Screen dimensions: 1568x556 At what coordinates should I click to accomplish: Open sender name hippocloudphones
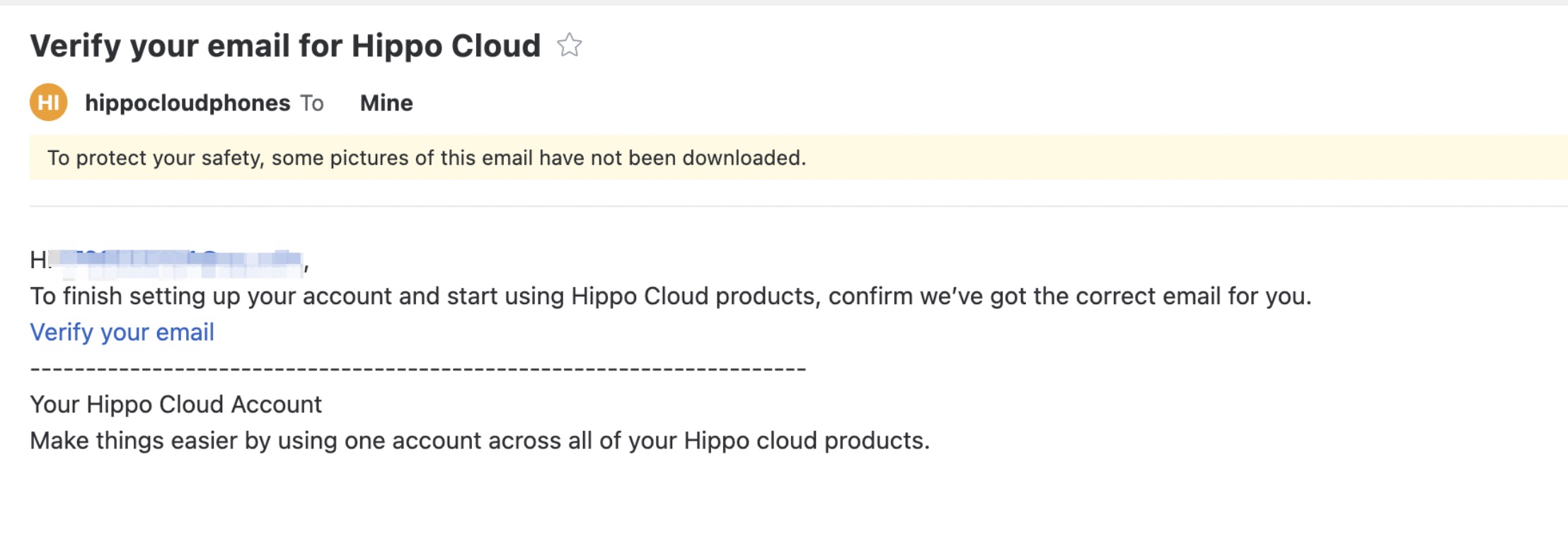click(188, 103)
